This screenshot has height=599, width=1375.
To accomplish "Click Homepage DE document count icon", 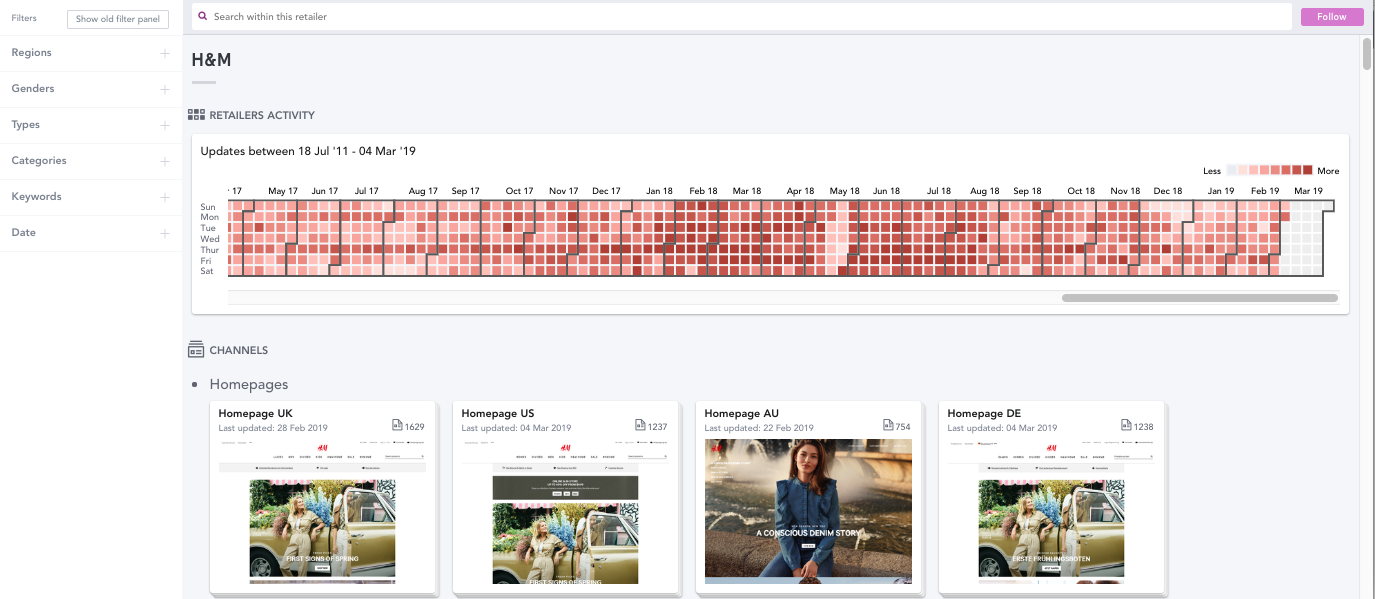I will [x=1126, y=426].
